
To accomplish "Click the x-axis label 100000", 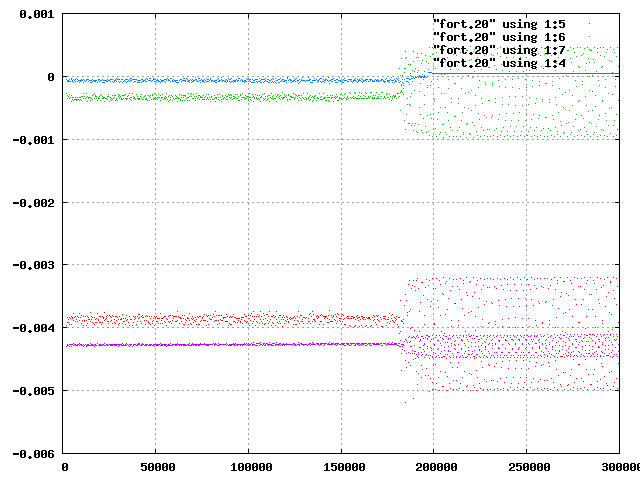I will pos(251,467).
